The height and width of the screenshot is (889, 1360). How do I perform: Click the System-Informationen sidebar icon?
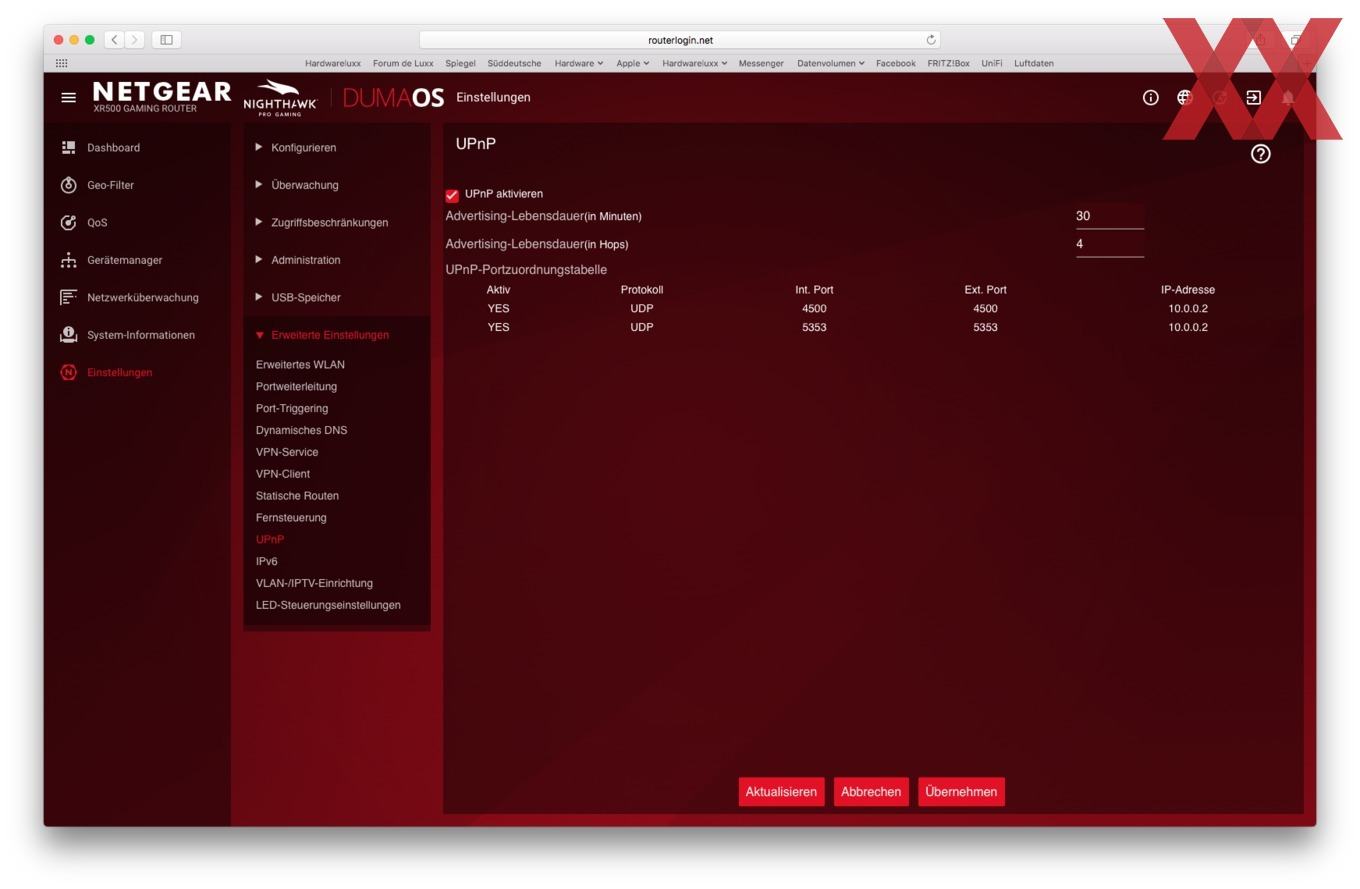coord(68,334)
